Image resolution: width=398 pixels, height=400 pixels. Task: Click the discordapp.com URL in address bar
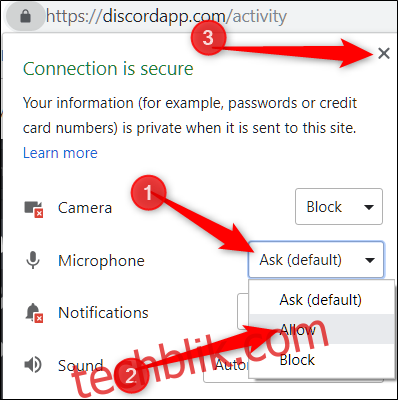(166, 16)
